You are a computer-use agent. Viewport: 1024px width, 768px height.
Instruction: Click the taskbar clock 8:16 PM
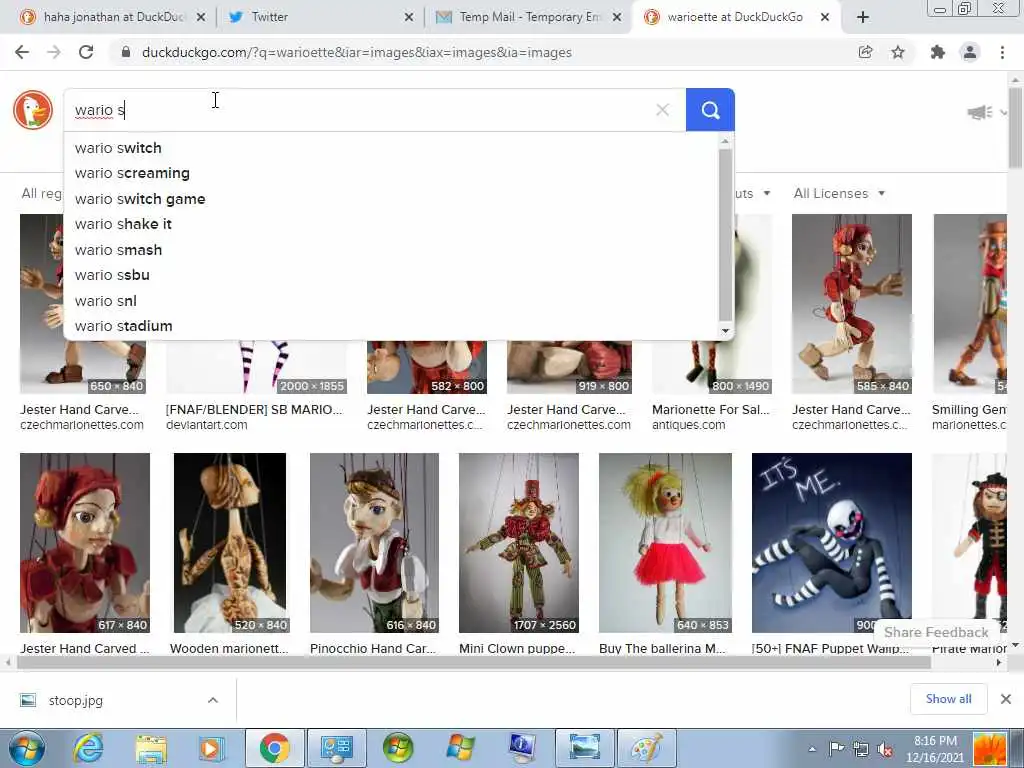[x=935, y=741]
